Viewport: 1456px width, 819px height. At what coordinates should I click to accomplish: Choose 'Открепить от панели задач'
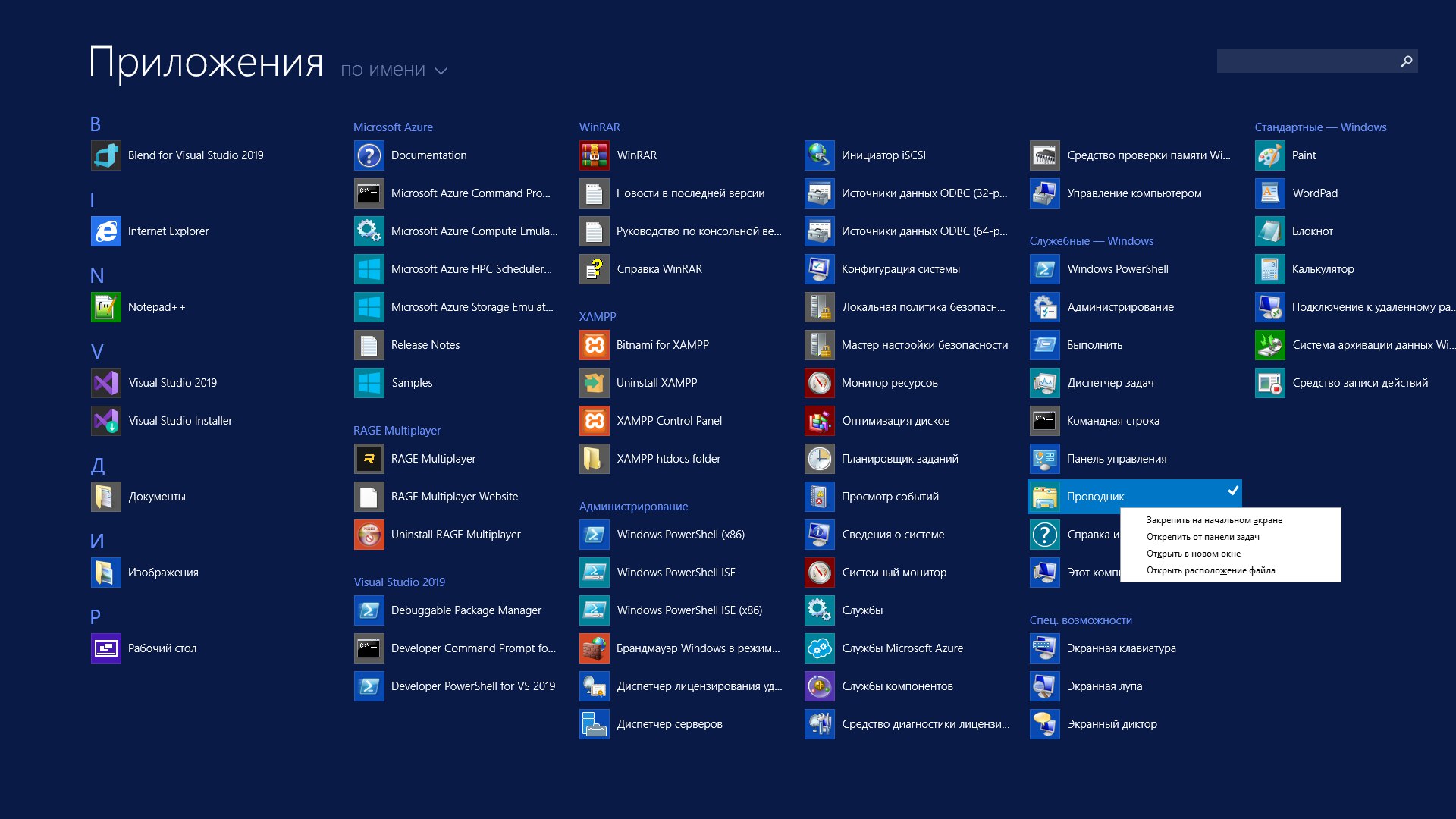click(x=1203, y=537)
